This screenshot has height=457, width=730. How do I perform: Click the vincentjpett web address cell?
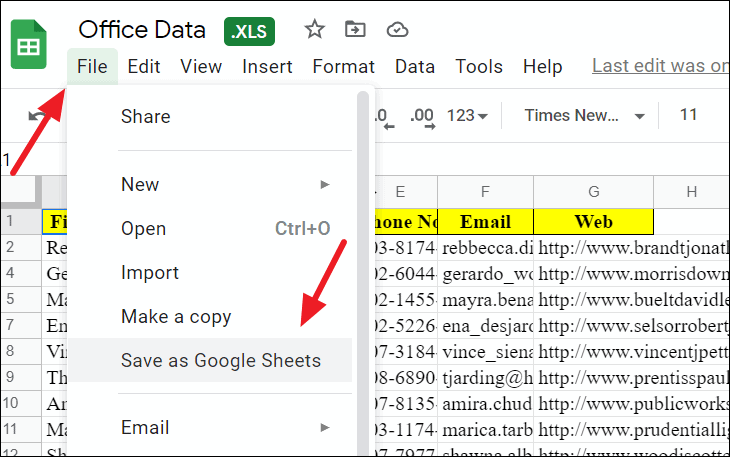pos(632,352)
